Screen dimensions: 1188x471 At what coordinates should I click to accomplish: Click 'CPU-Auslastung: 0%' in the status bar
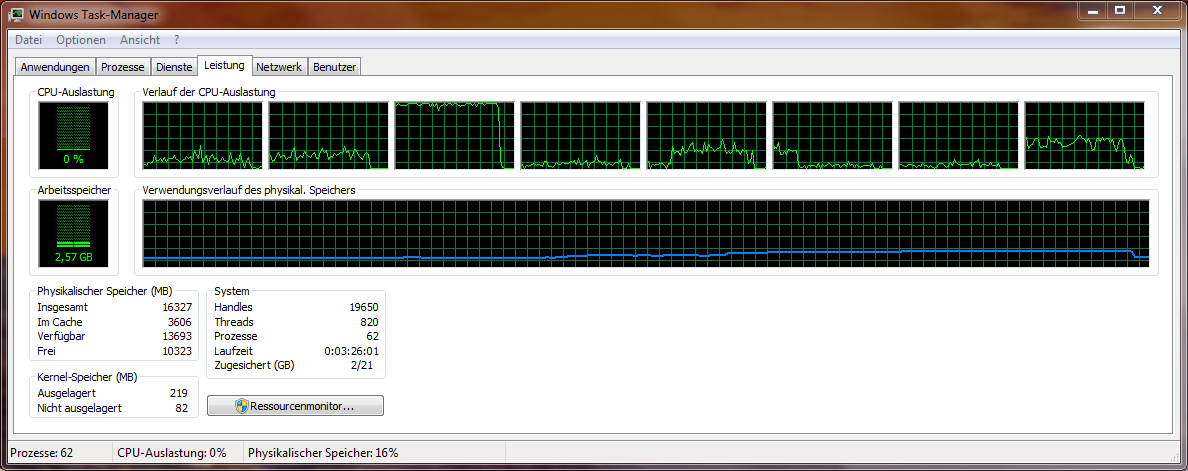(172, 453)
